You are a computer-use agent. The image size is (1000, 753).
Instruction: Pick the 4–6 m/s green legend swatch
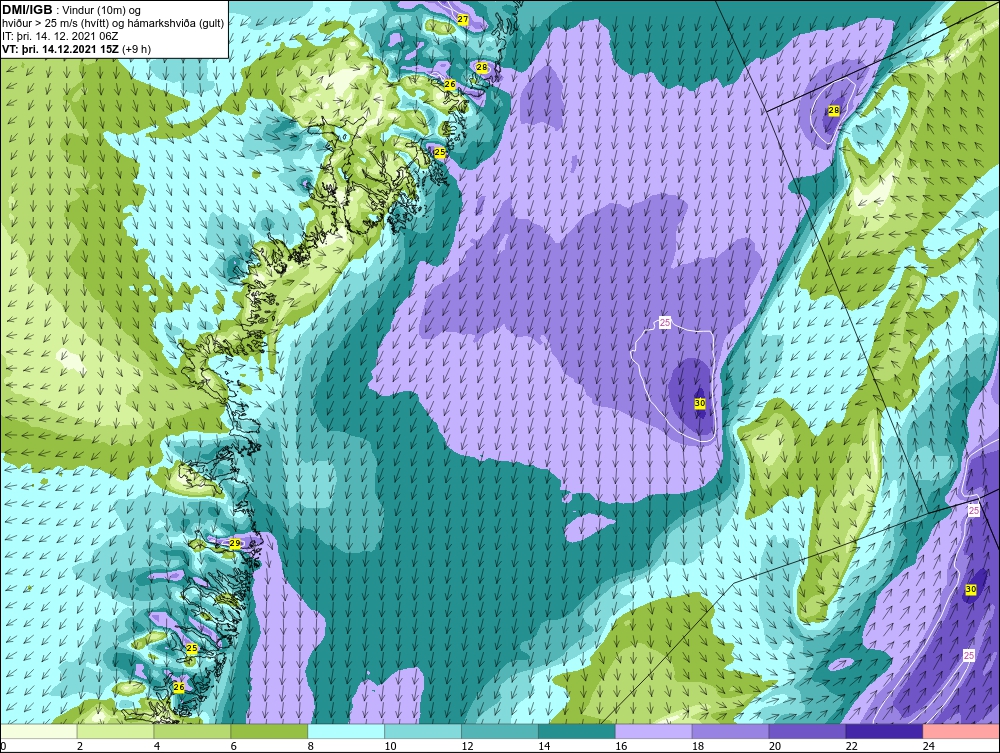(192, 731)
